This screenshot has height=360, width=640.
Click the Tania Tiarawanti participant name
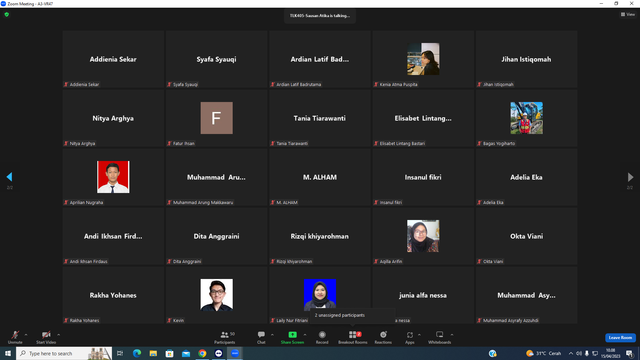click(320, 118)
